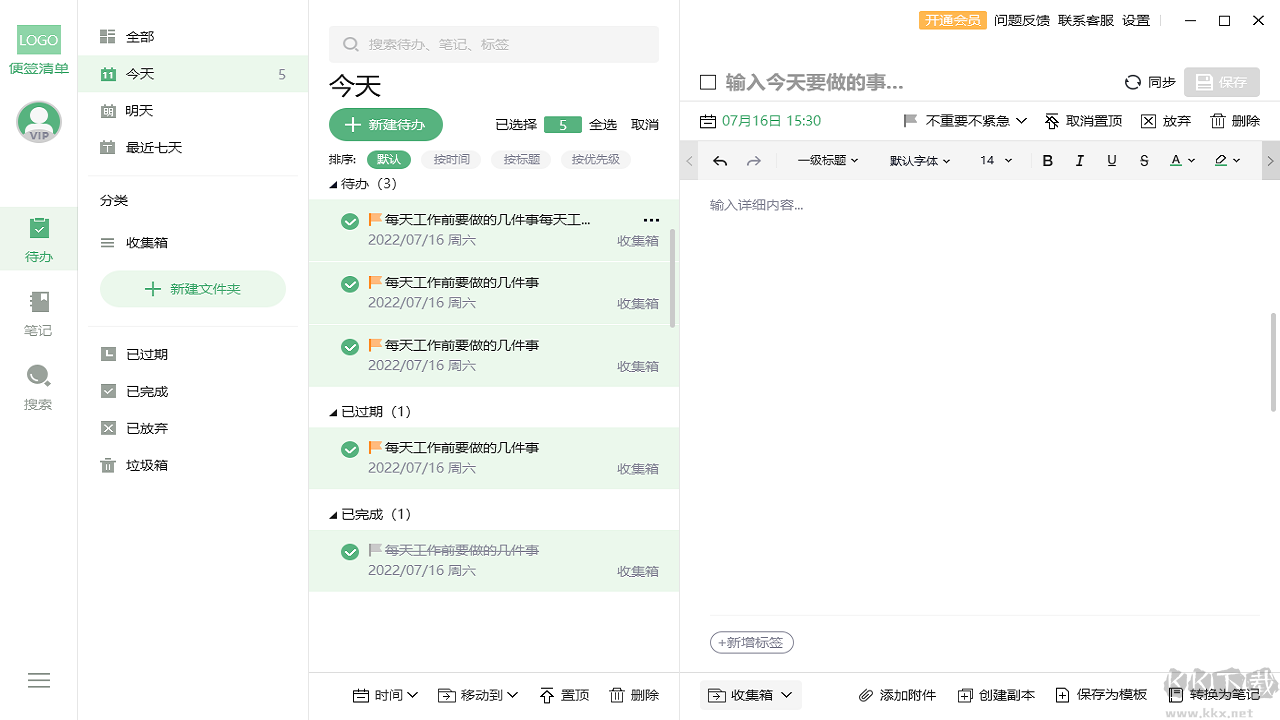This screenshot has width=1280, height=720.
Task: Open the font size dropdown showing 14
Action: coord(994,160)
